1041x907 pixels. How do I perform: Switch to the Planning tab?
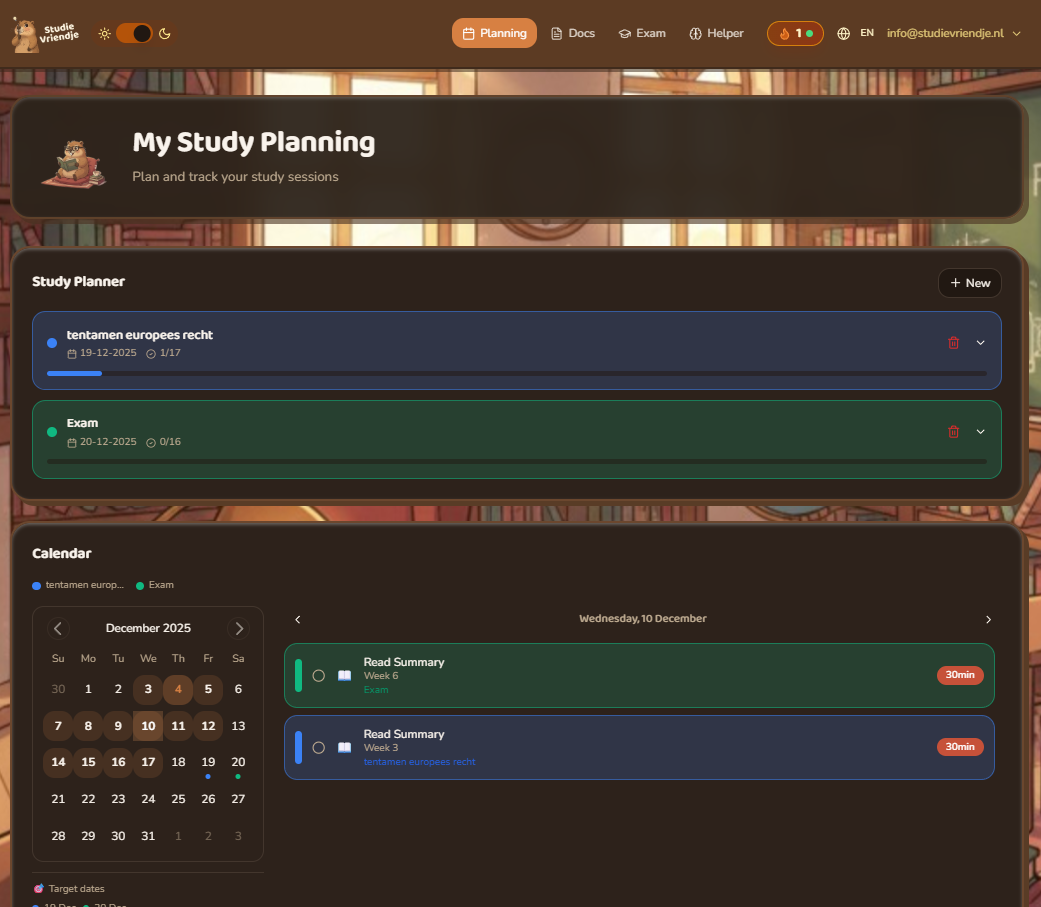[494, 32]
